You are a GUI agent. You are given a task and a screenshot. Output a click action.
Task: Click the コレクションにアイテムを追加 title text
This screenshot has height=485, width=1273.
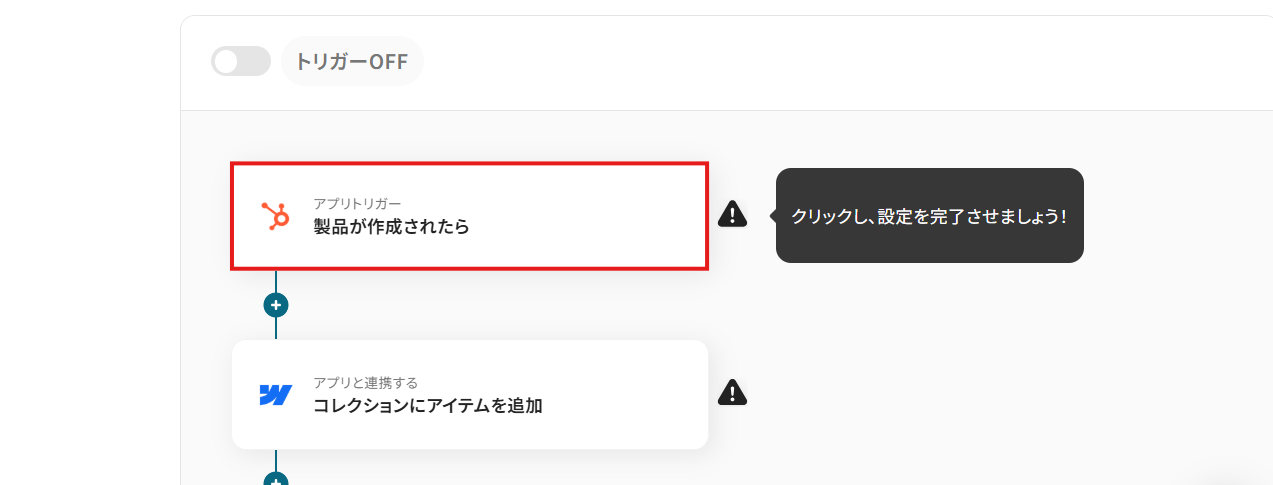427,406
